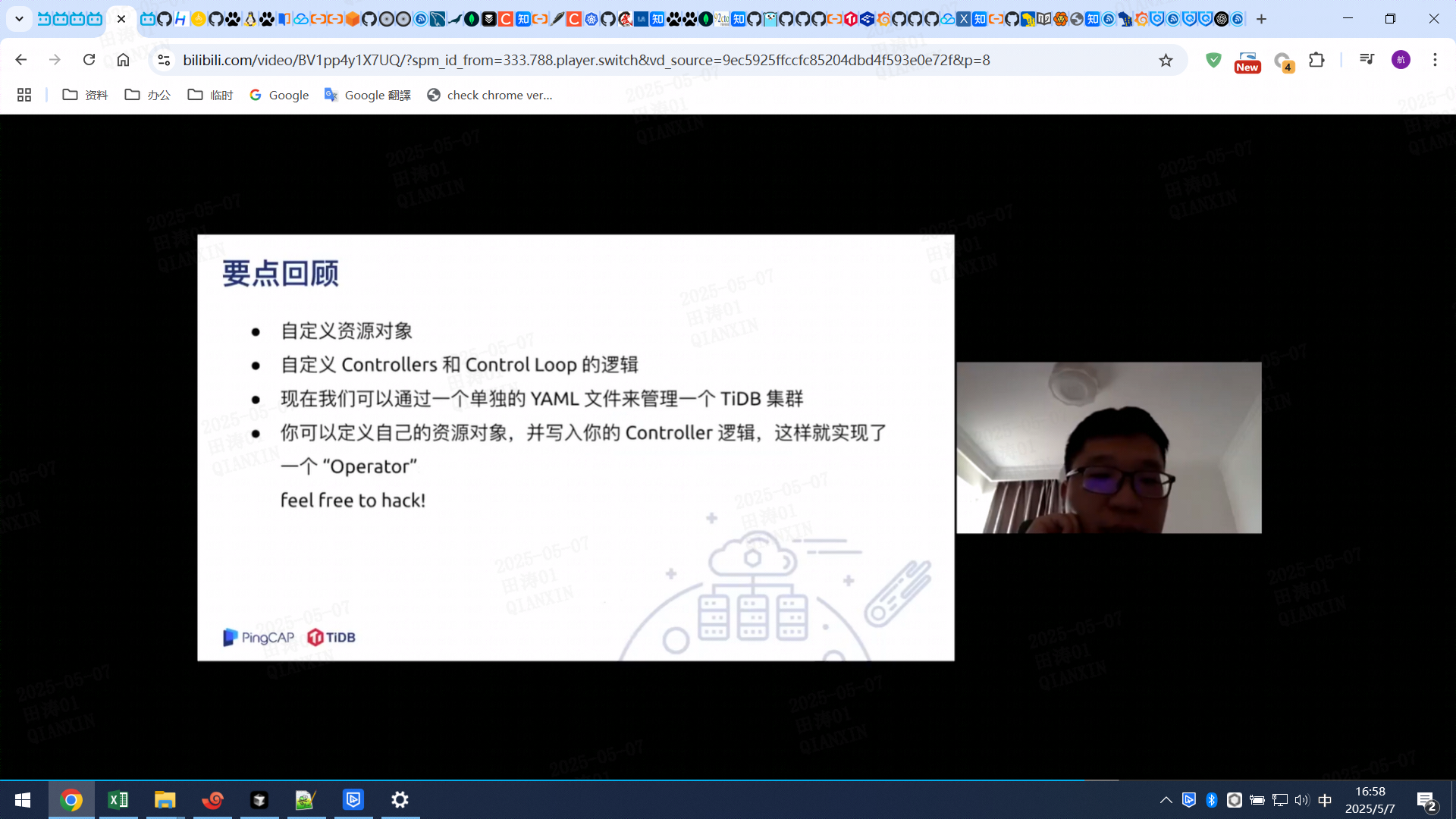
Task: Open the media controls music-note icon
Action: (x=1367, y=59)
